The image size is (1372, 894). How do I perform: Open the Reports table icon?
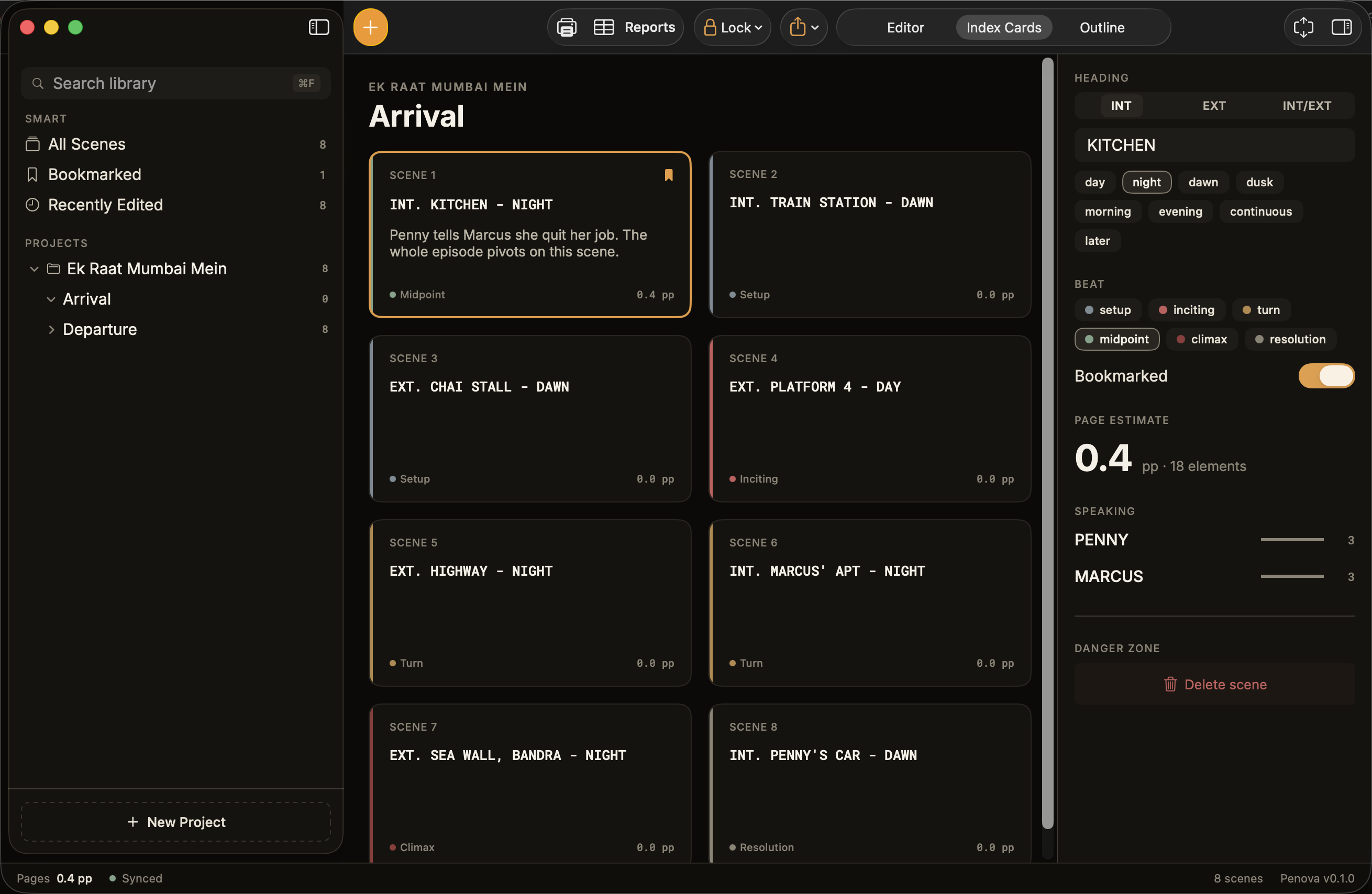[x=604, y=27]
